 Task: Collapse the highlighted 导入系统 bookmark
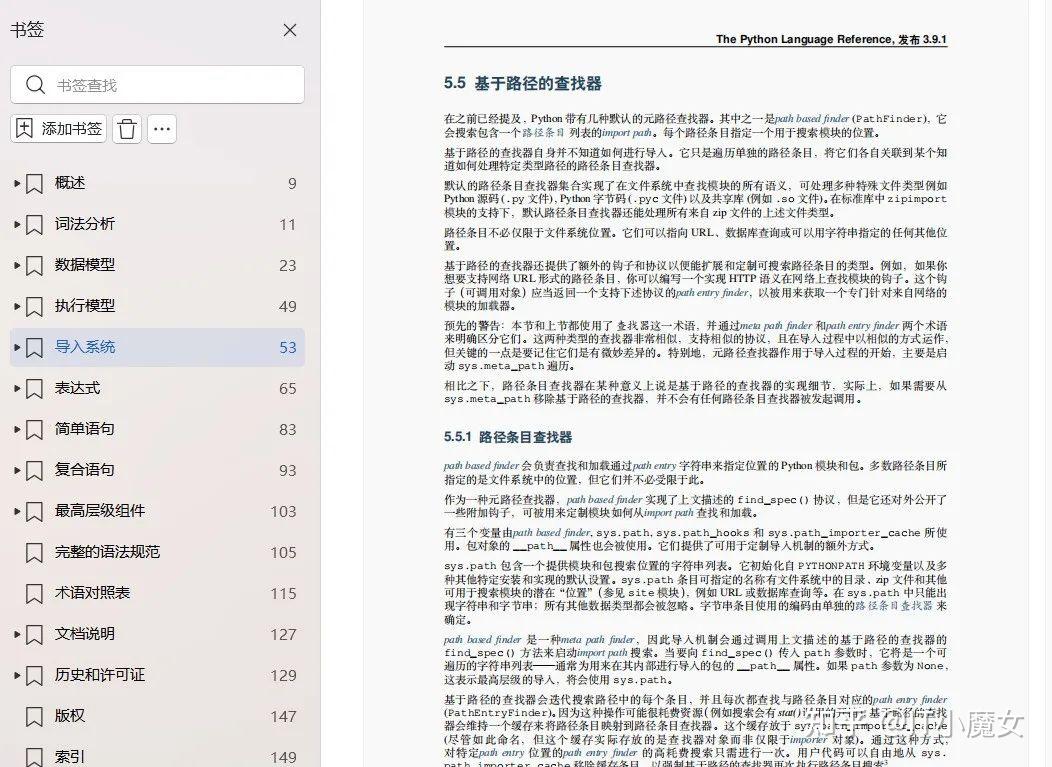pyautogui.click(x=16, y=347)
